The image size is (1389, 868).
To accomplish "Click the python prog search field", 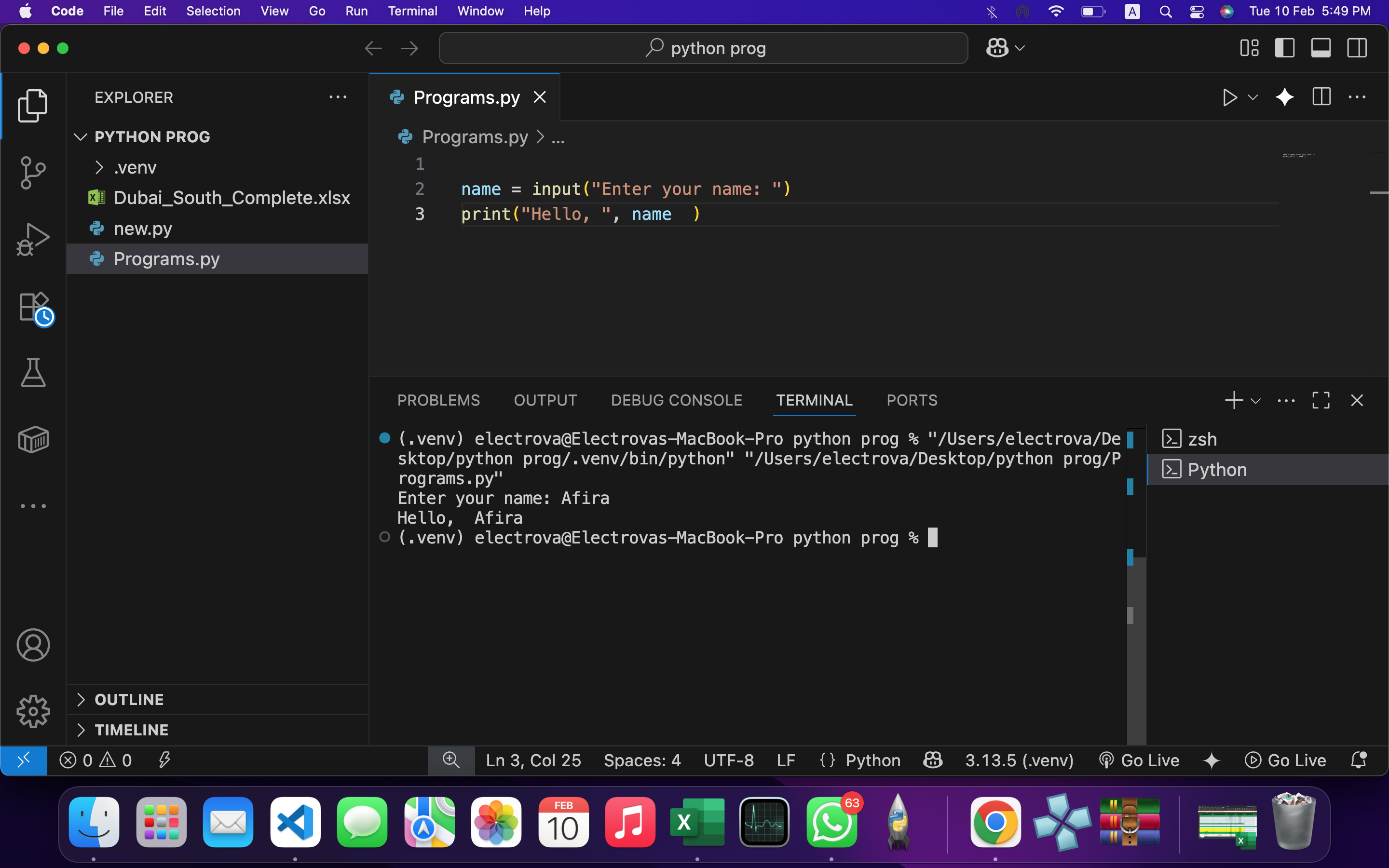I will click(703, 48).
